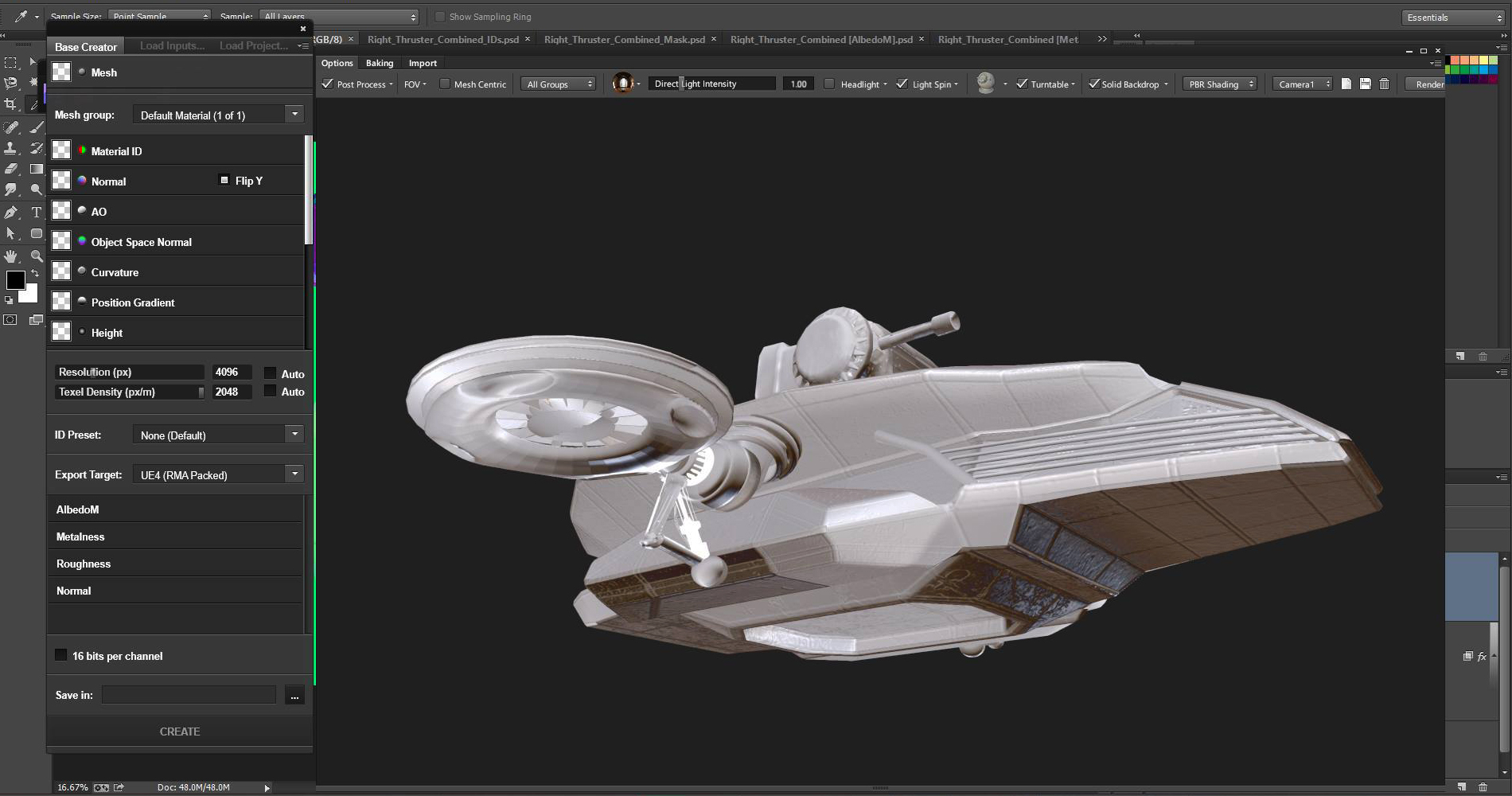Open the Right_Thruster_Combined_IDs.psd tab
Viewport: 1512px width, 796px height.
(443, 39)
